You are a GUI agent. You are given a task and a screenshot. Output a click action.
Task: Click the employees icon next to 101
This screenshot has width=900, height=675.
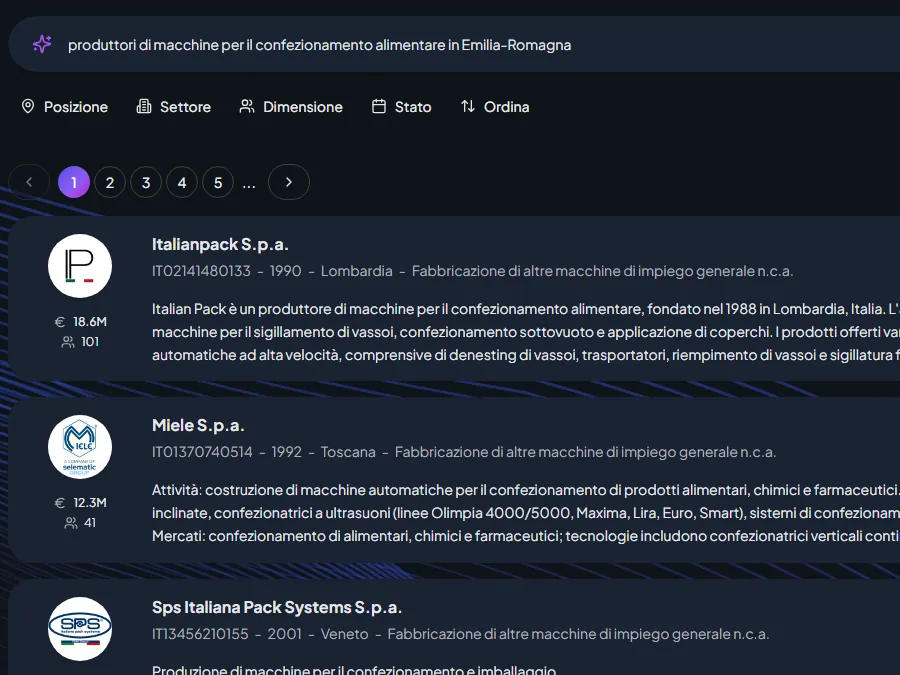click(x=68, y=342)
